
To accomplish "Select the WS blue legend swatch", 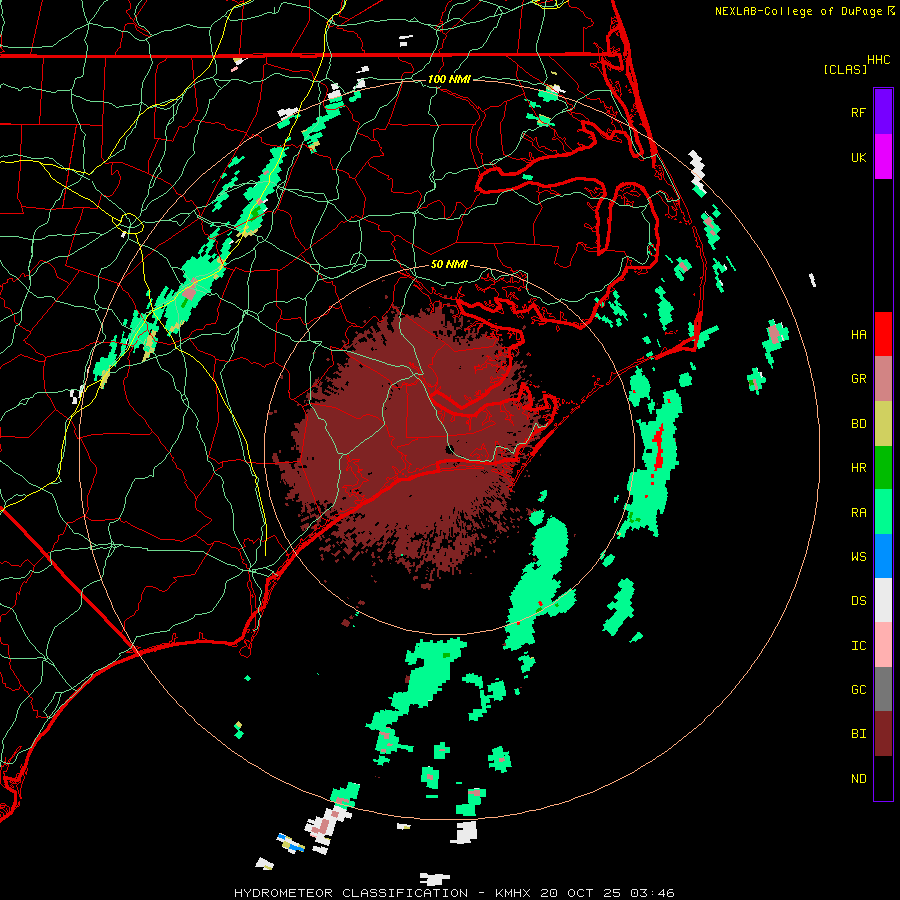I will (x=883, y=556).
